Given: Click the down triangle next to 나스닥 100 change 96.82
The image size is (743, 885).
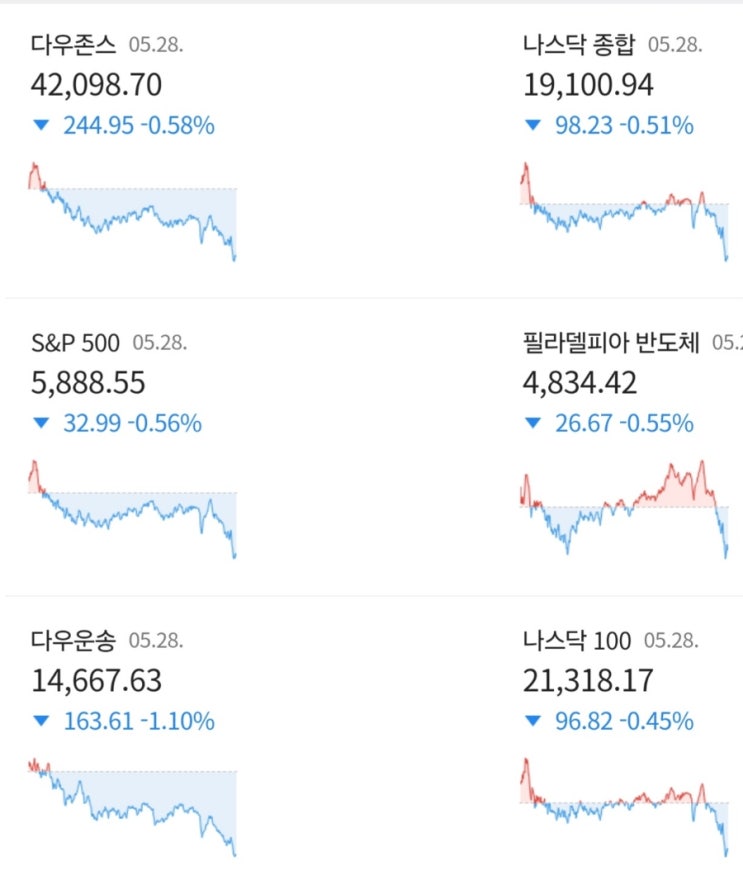Looking at the screenshot, I should tap(532, 721).
